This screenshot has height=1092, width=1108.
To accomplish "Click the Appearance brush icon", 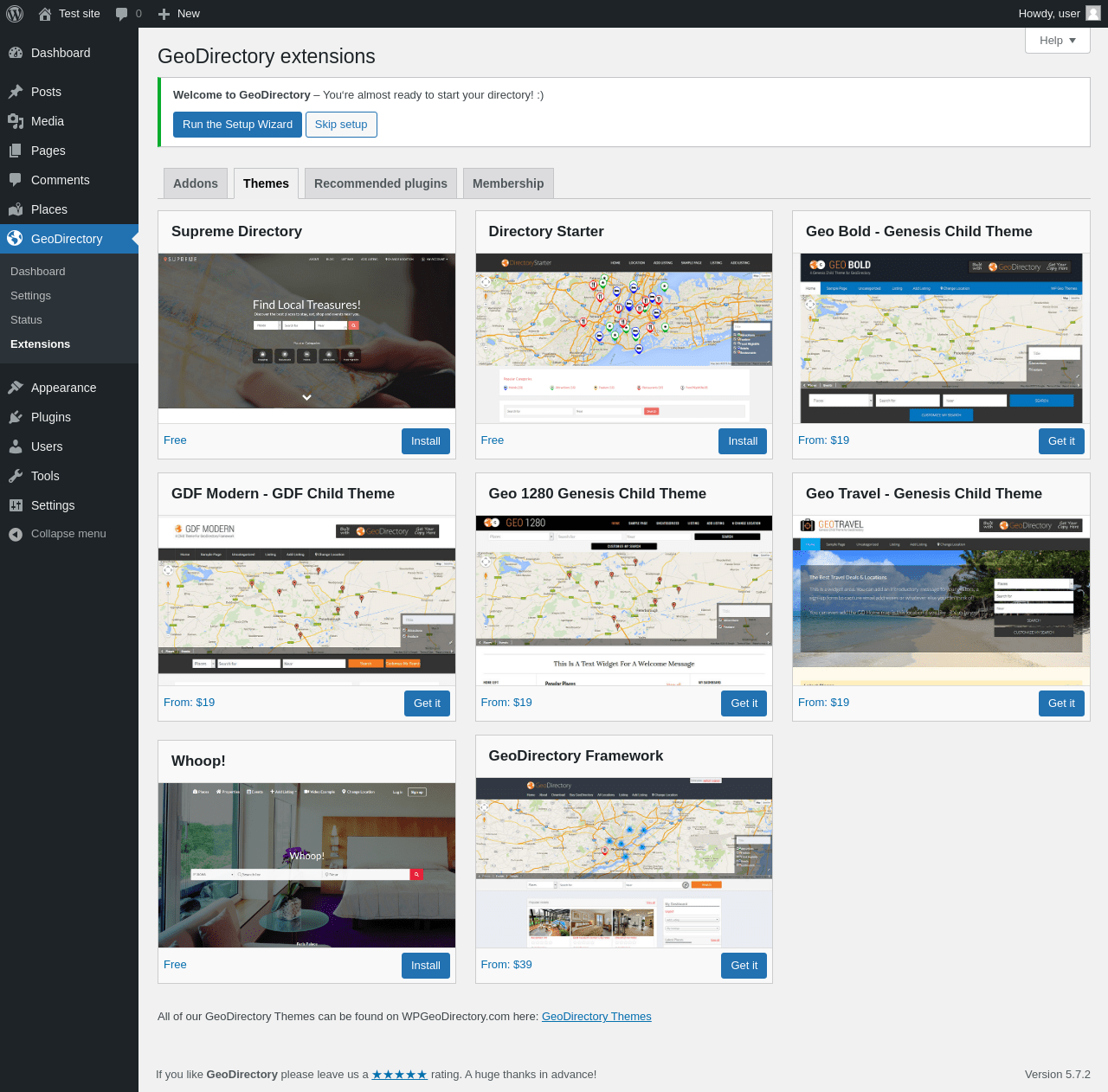I will pos(16,388).
